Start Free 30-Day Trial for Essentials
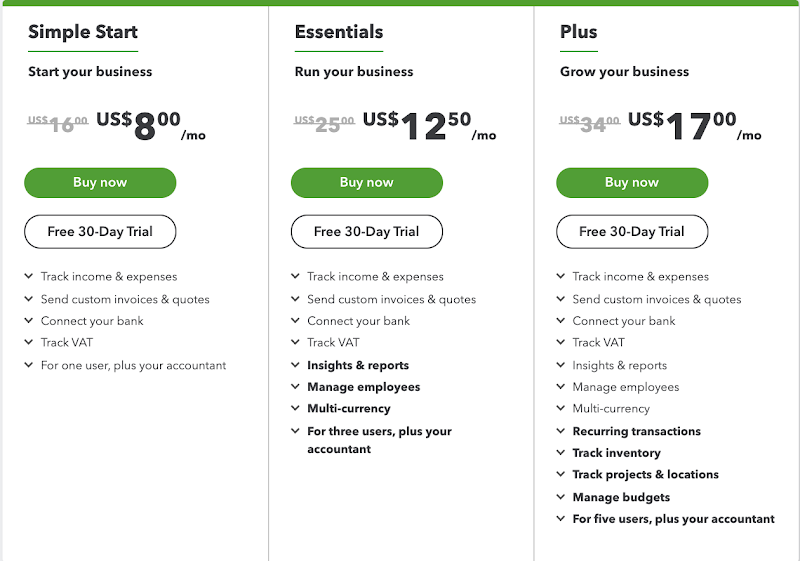The image size is (800, 561). pyautogui.click(x=366, y=232)
